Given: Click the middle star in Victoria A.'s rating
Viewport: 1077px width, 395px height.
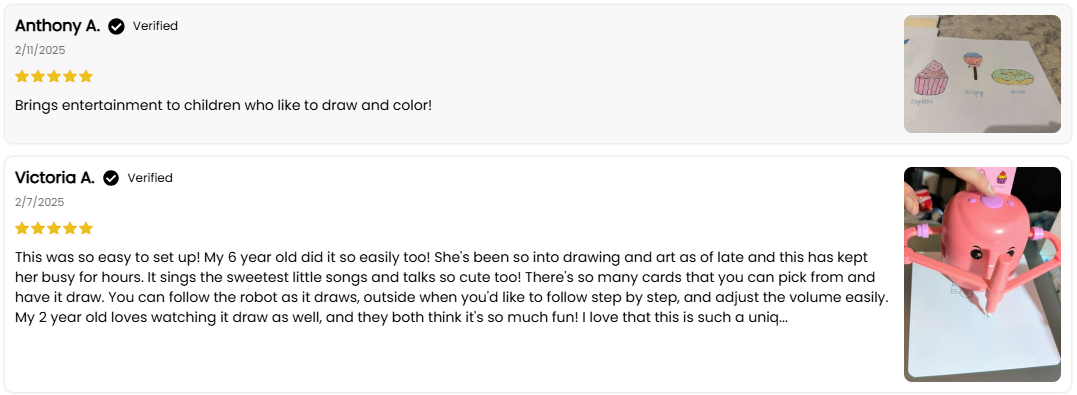Looking at the screenshot, I should (x=54, y=228).
